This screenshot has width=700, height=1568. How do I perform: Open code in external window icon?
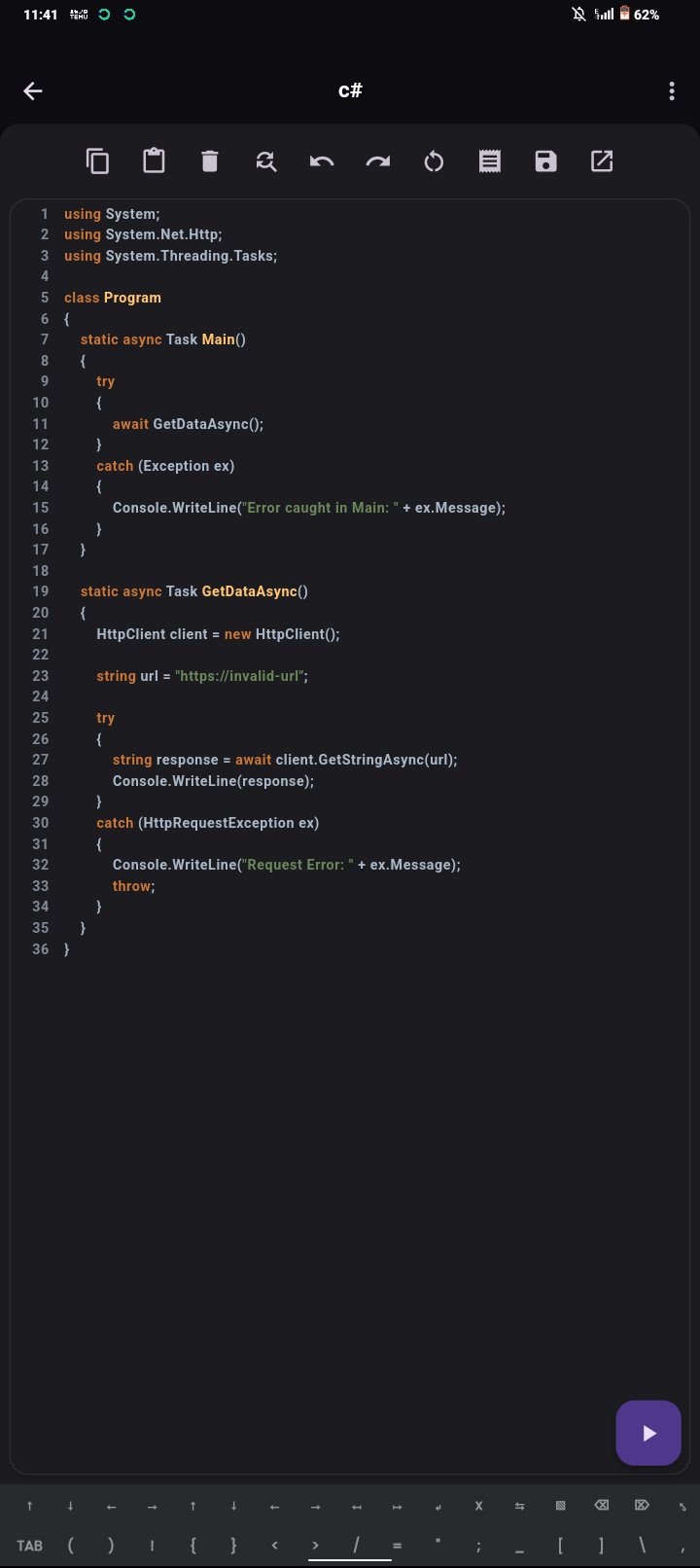tap(602, 161)
